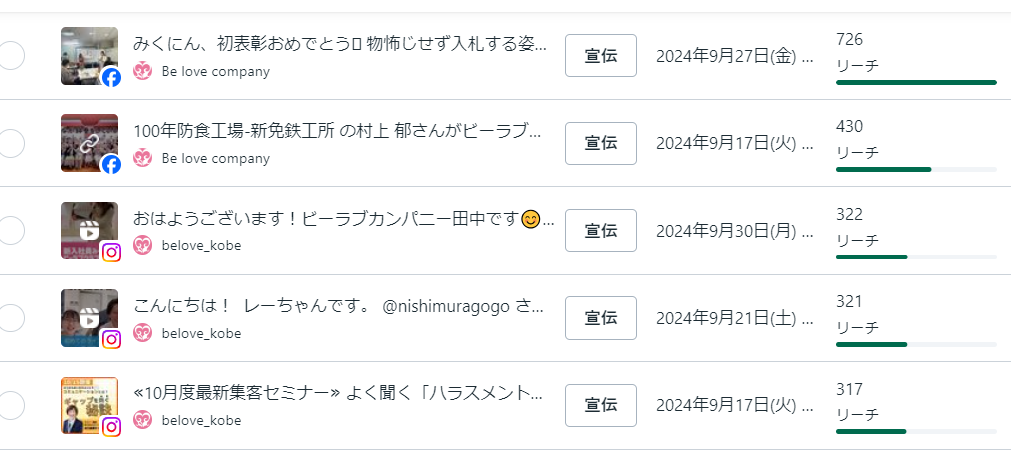Screen dimensions: 1011x455
Task: Open the link thumbnail of 村上 郁さん post
Action: [x=90, y=143]
